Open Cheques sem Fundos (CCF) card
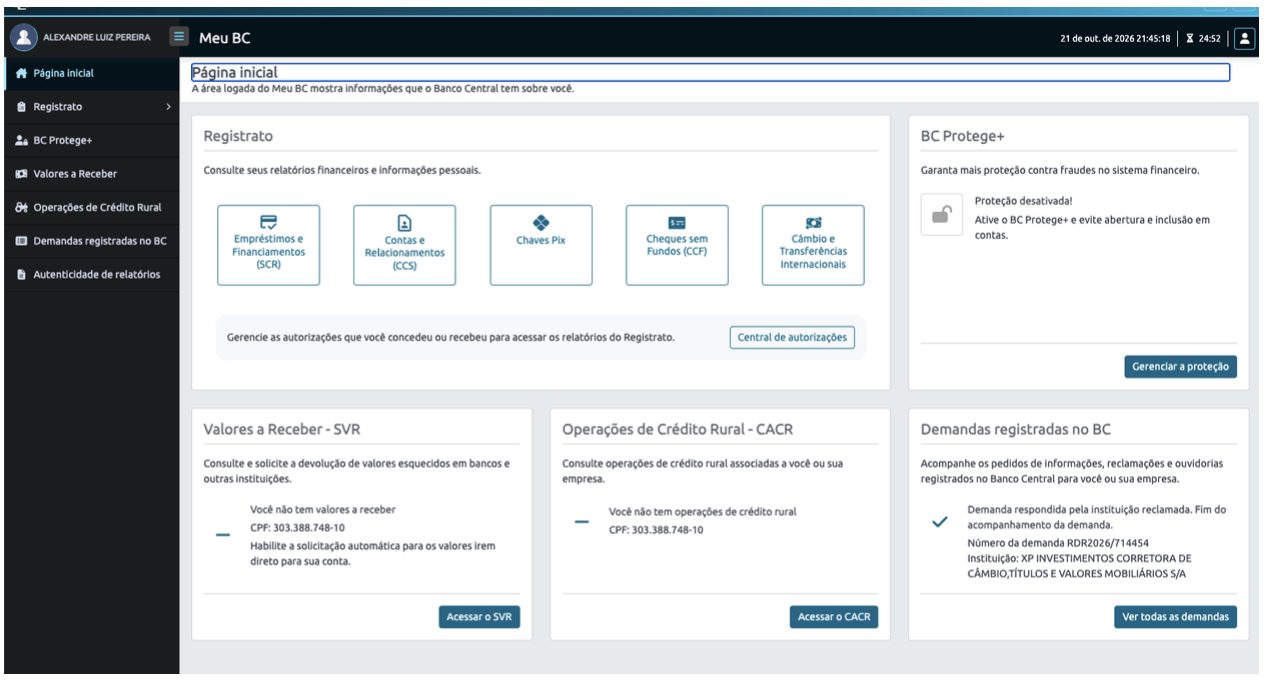1268x684 pixels. click(x=677, y=245)
